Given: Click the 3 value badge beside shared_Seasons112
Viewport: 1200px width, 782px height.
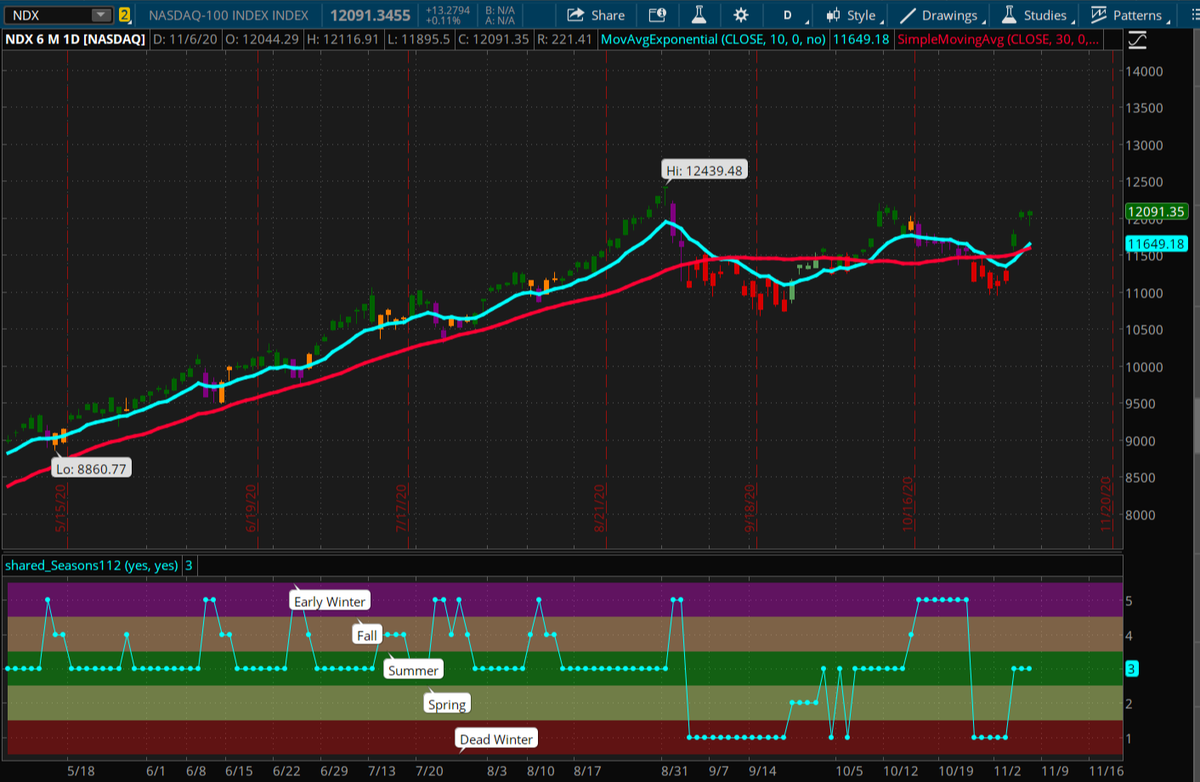Looking at the screenshot, I should [x=188, y=565].
